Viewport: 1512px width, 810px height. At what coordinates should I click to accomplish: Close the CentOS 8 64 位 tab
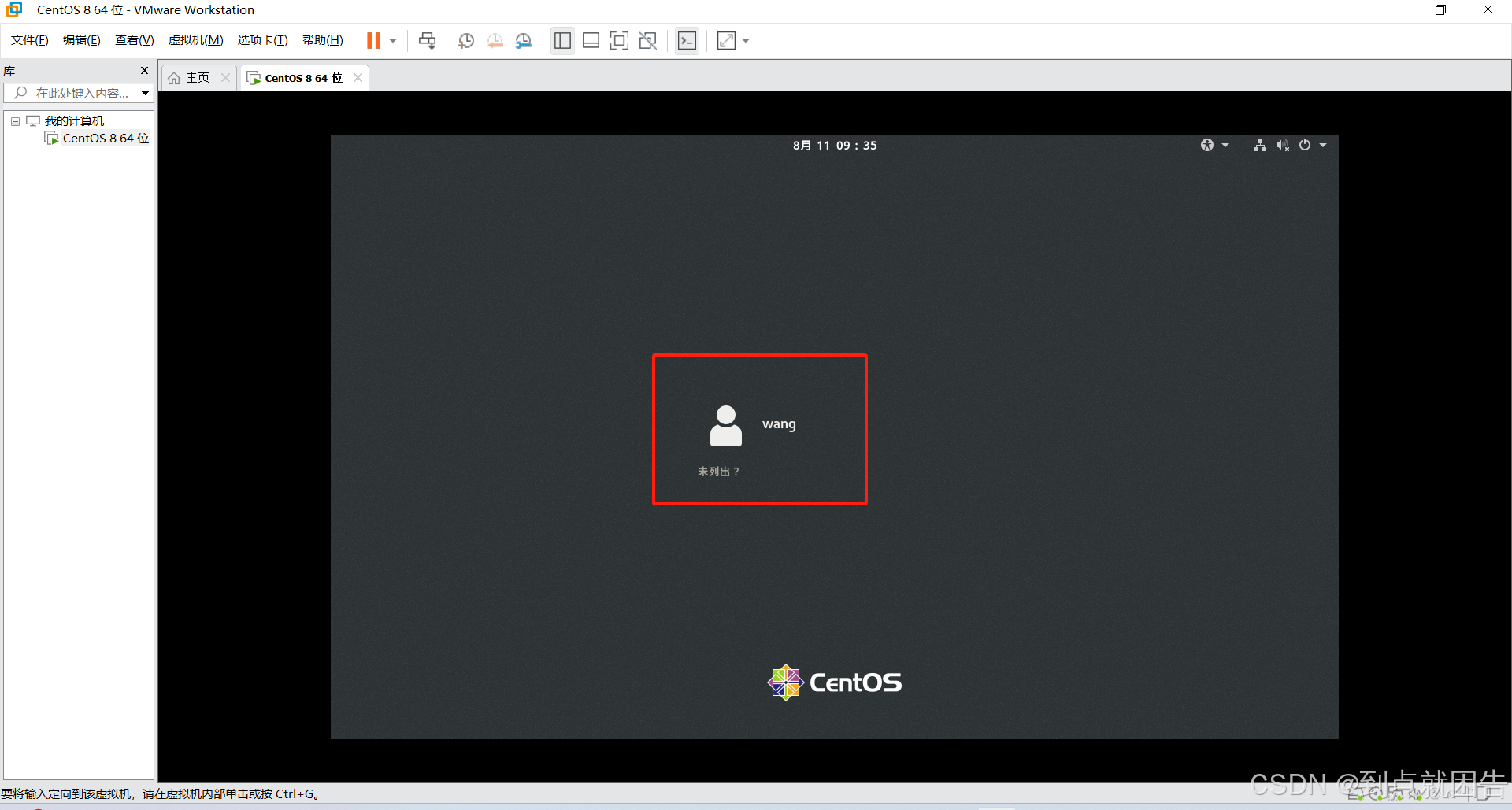click(358, 77)
